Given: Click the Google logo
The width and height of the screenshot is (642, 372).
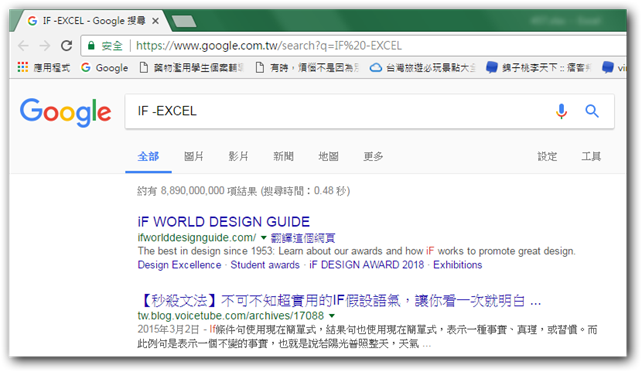Looking at the screenshot, I should coord(66,112).
